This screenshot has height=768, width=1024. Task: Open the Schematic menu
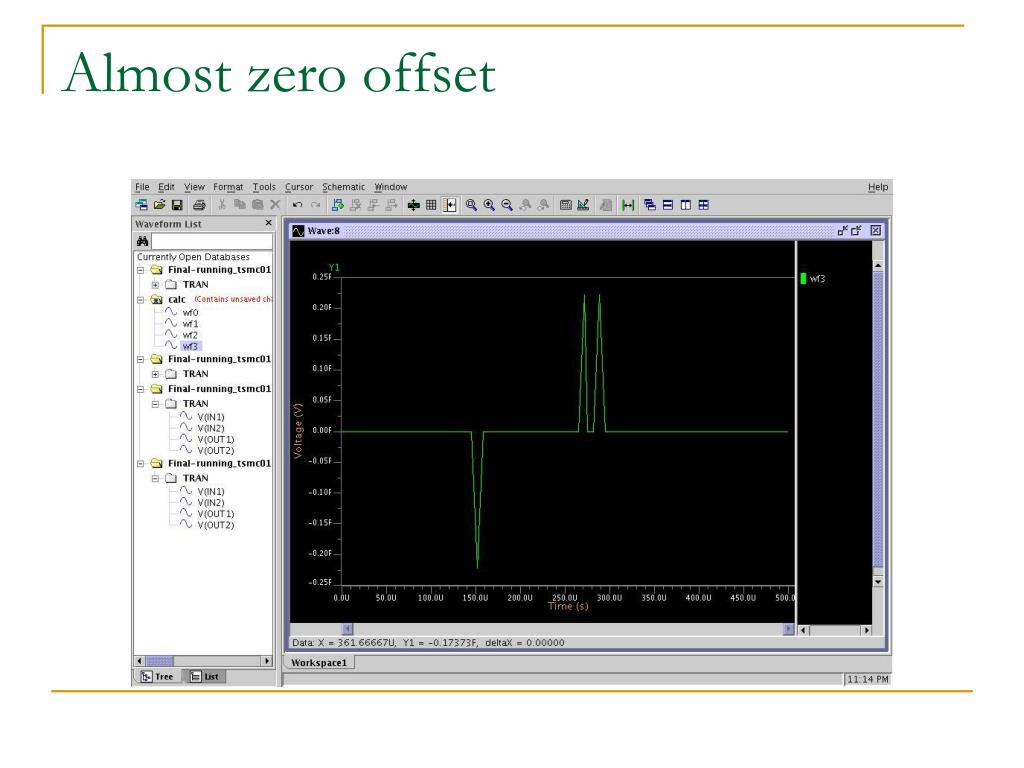tap(344, 187)
